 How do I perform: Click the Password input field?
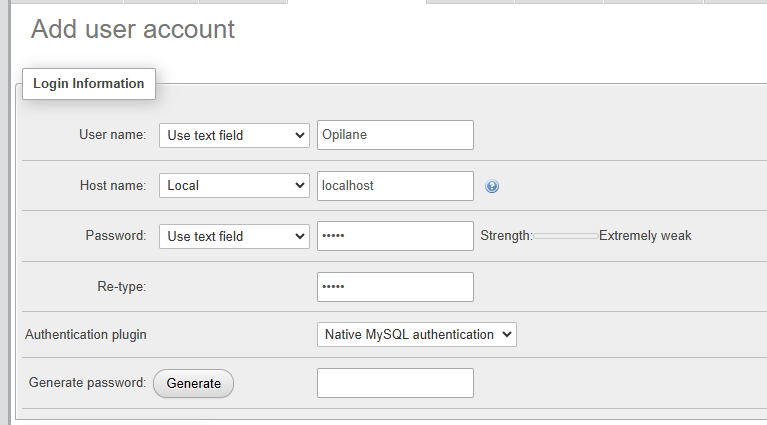[x=395, y=236]
